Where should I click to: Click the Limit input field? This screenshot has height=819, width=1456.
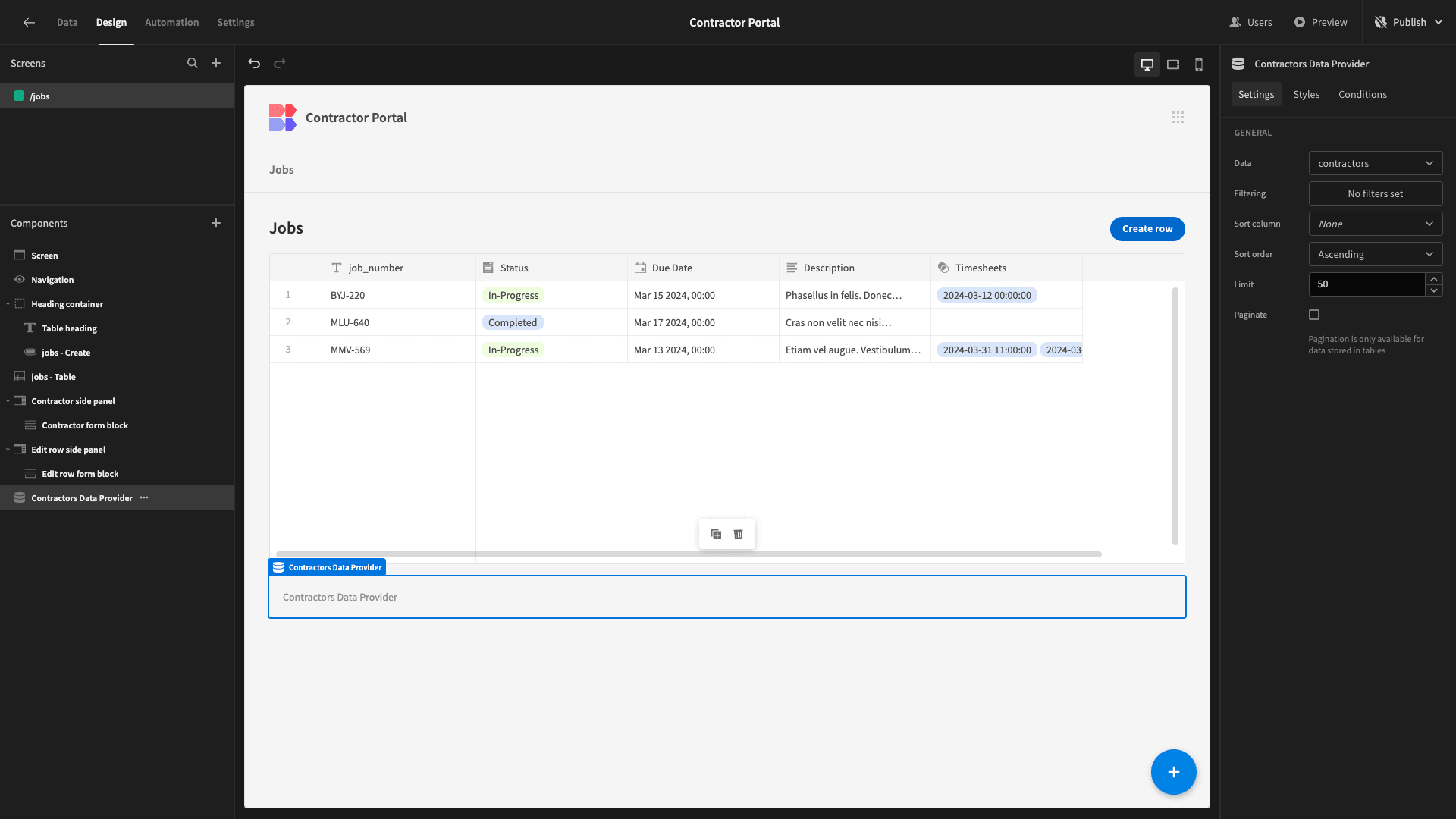coord(1367,284)
